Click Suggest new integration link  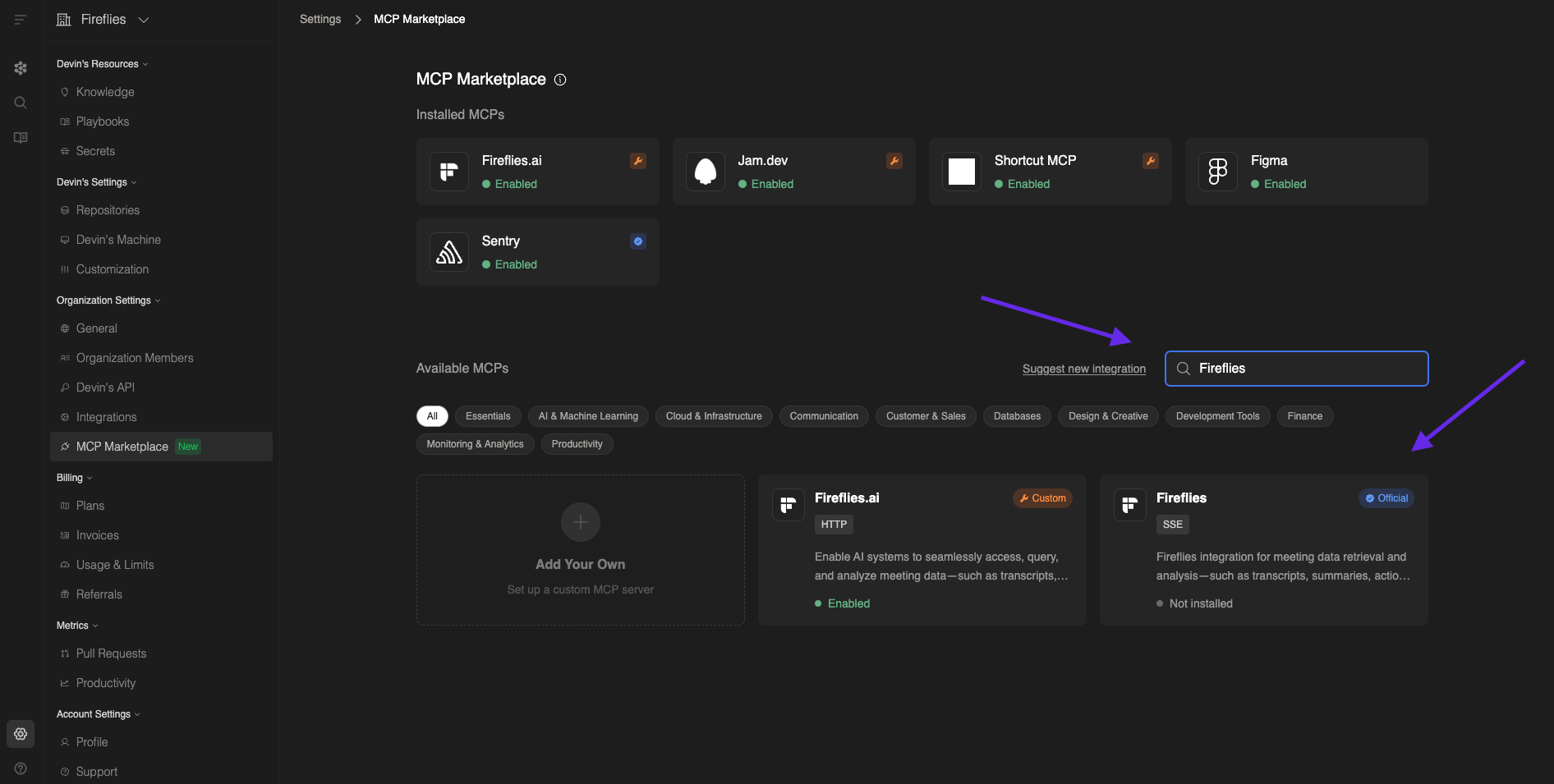click(x=1084, y=369)
